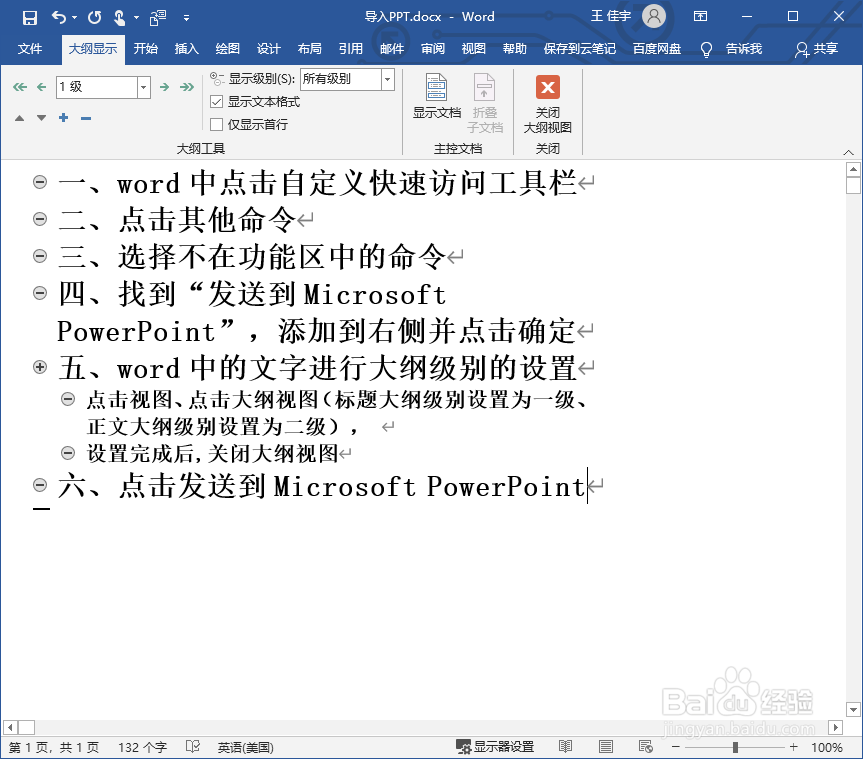Open Ribbon Display Options icon
The width and height of the screenshot is (863, 759).
click(700, 17)
